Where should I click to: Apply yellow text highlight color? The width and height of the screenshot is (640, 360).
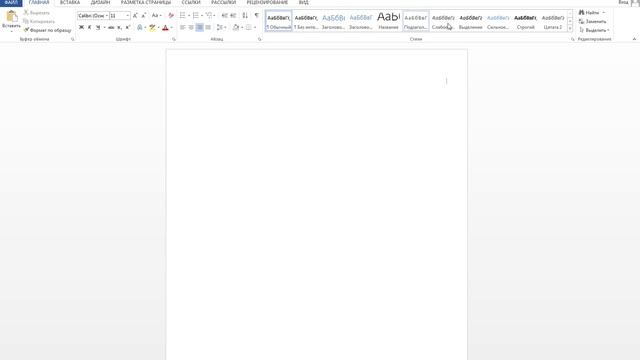click(152, 27)
